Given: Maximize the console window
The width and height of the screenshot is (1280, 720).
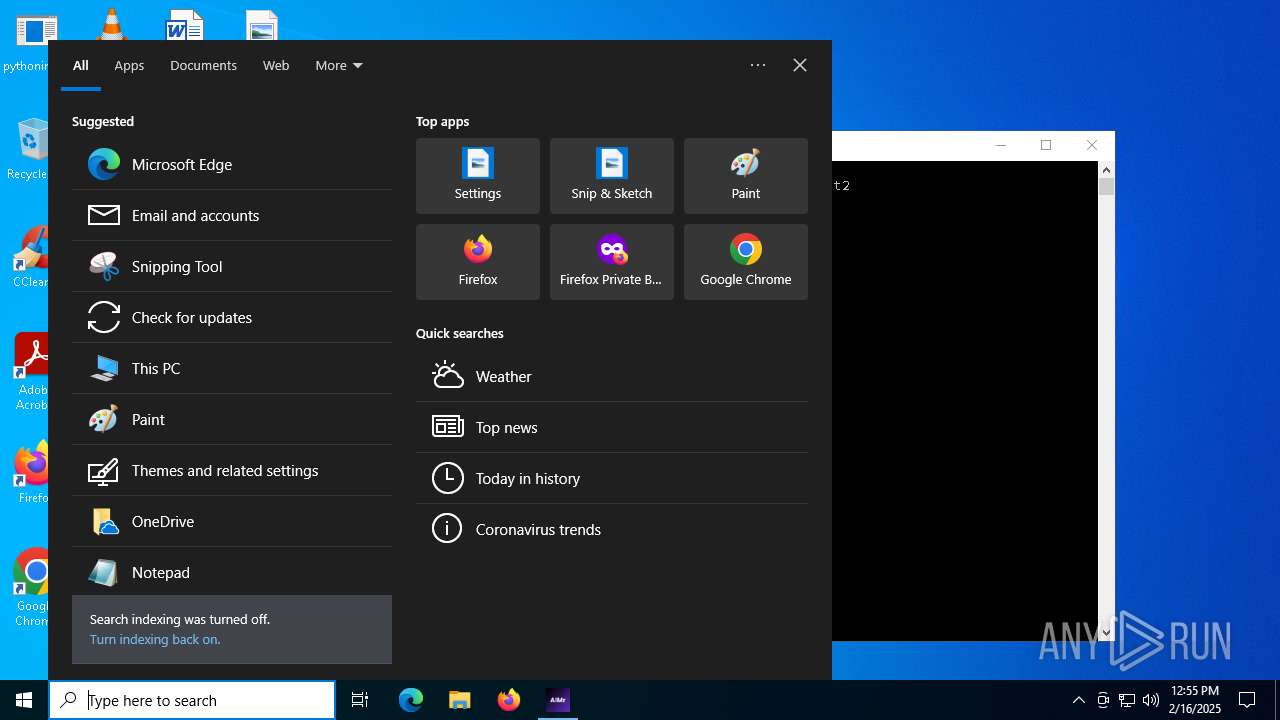Looking at the screenshot, I should click(1046, 145).
